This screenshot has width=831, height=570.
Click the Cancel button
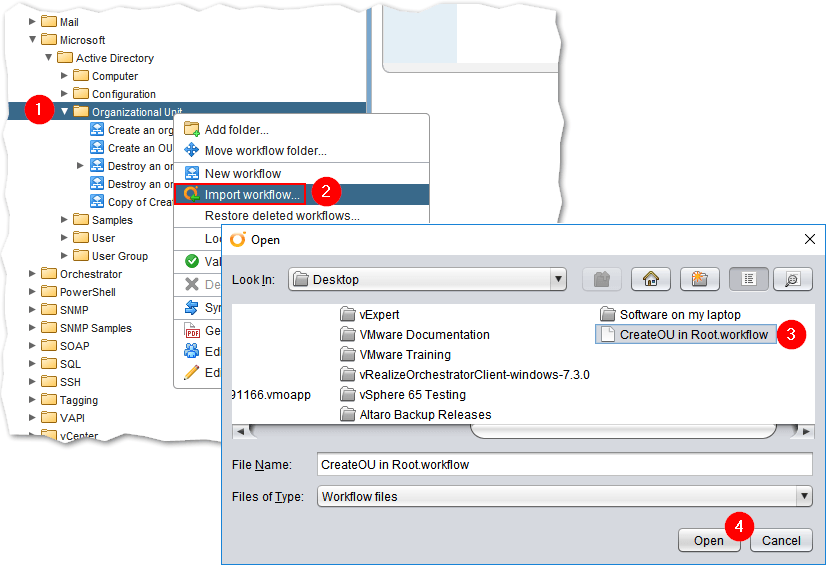(781, 540)
